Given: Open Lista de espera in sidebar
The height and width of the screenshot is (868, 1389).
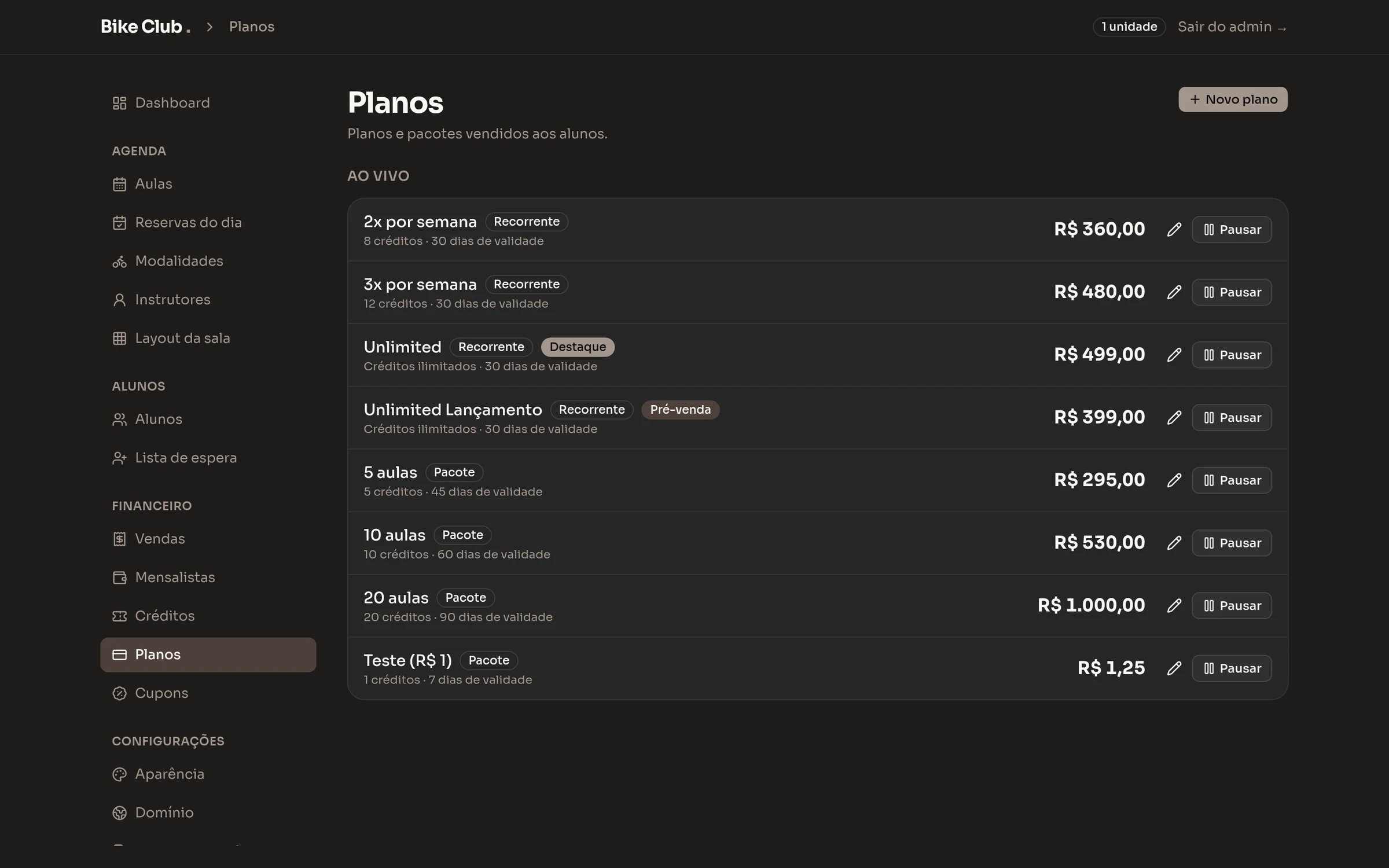Looking at the screenshot, I should pos(208,458).
